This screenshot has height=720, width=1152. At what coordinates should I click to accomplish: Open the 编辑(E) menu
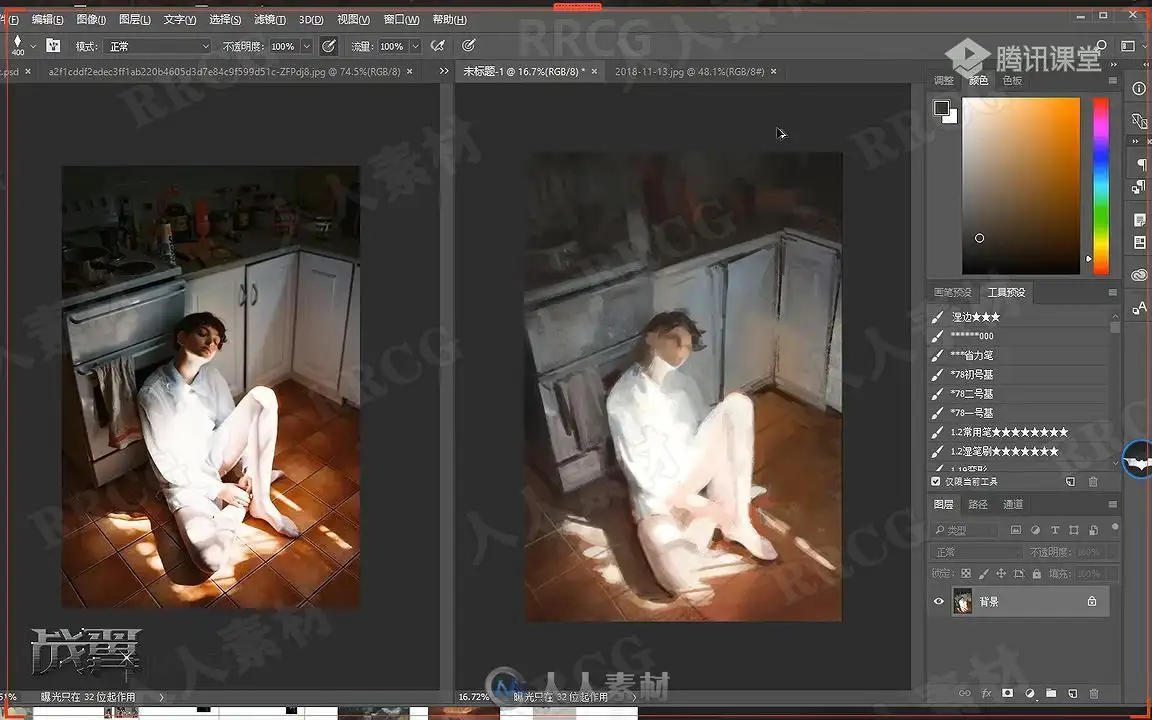[48, 20]
